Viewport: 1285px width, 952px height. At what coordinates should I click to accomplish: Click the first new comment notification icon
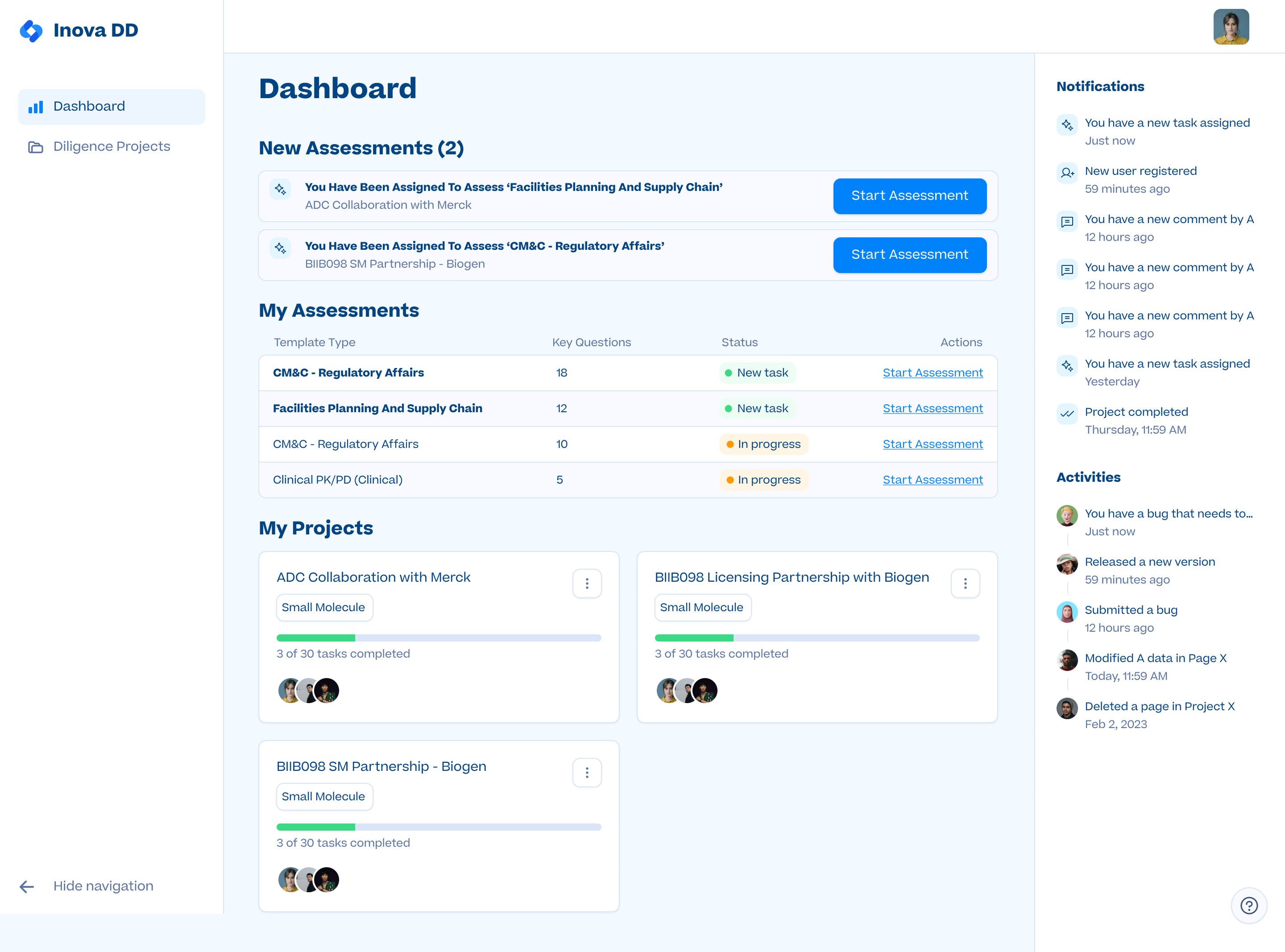pyautogui.click(x=1067, y=221)
